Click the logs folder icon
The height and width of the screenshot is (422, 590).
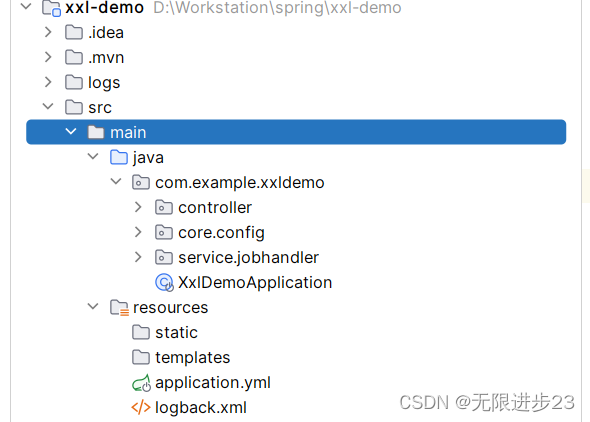[74, 82]
